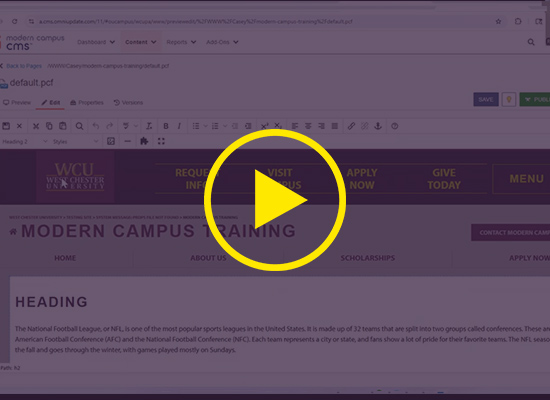This screenshot has height=400, width=550.
Task: Open editor help question mark icon
Action: coord(395,126)
